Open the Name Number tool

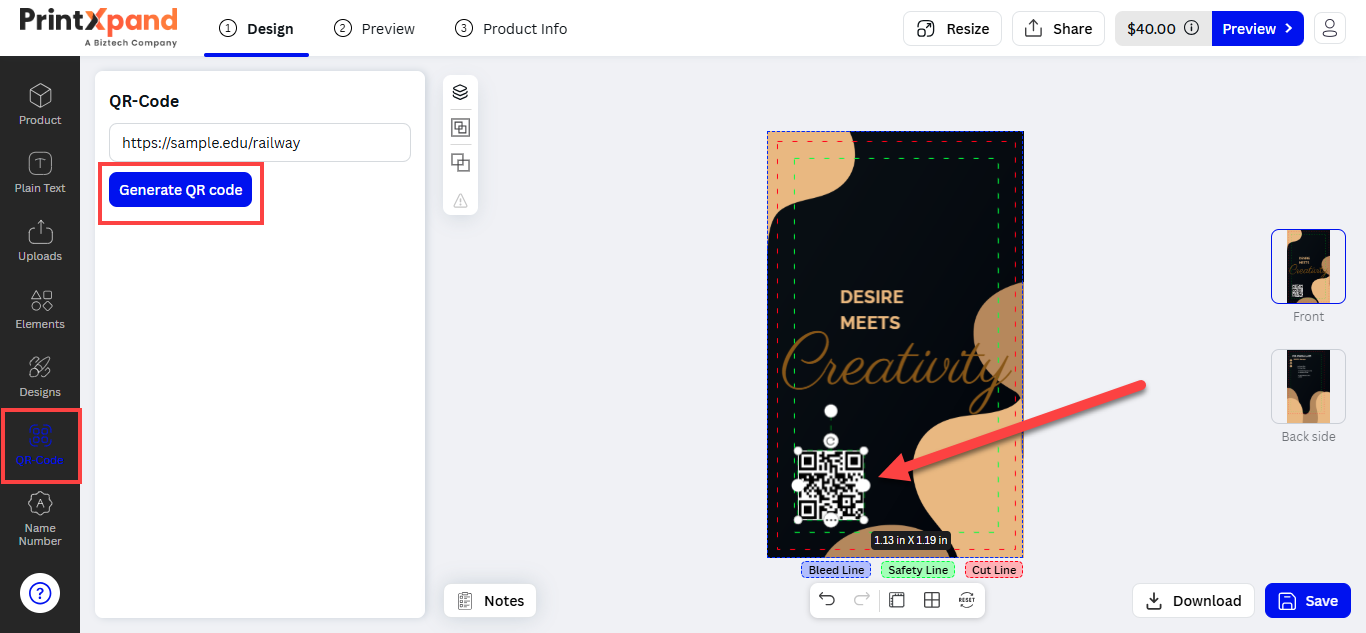[x=40, y=518]
